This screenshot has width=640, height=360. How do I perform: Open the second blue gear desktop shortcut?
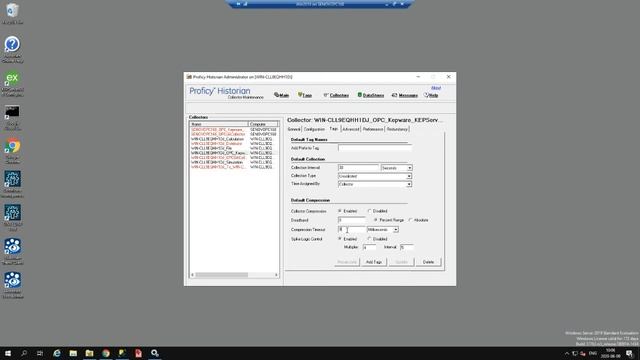tap(12, 218)
